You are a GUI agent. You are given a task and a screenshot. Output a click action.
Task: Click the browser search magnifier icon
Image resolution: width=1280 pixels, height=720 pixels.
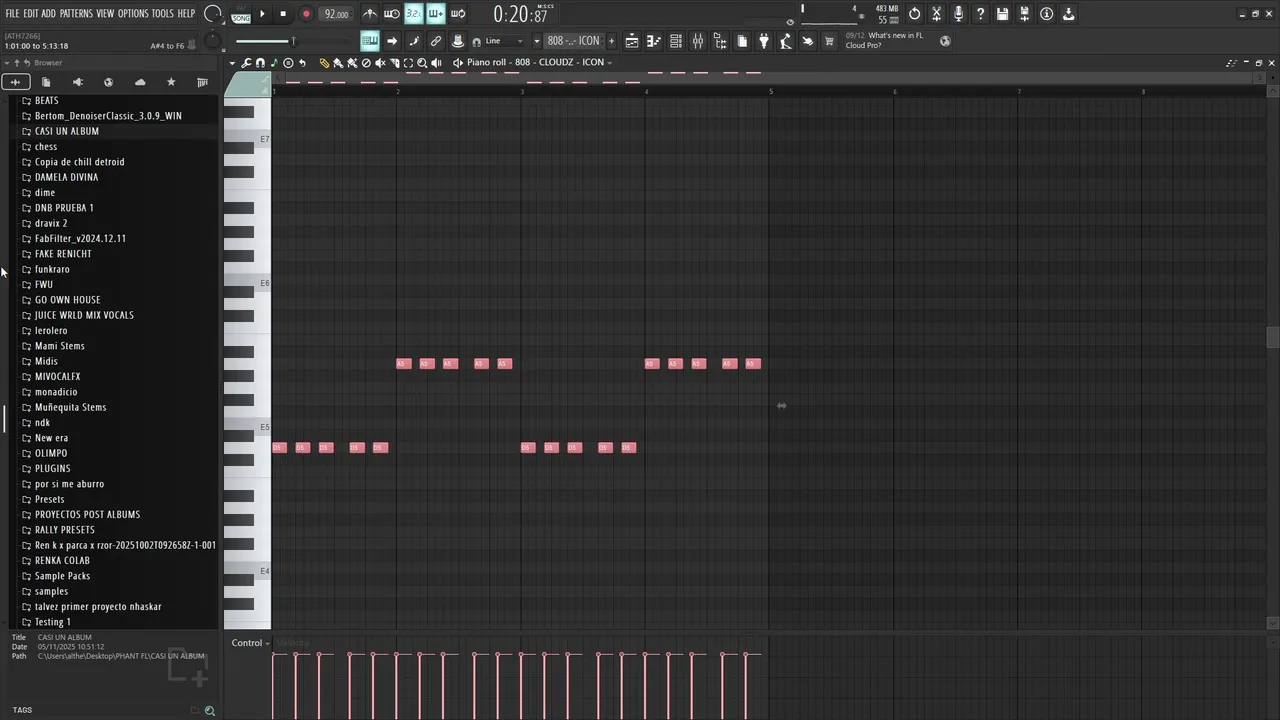pos(210,711)
